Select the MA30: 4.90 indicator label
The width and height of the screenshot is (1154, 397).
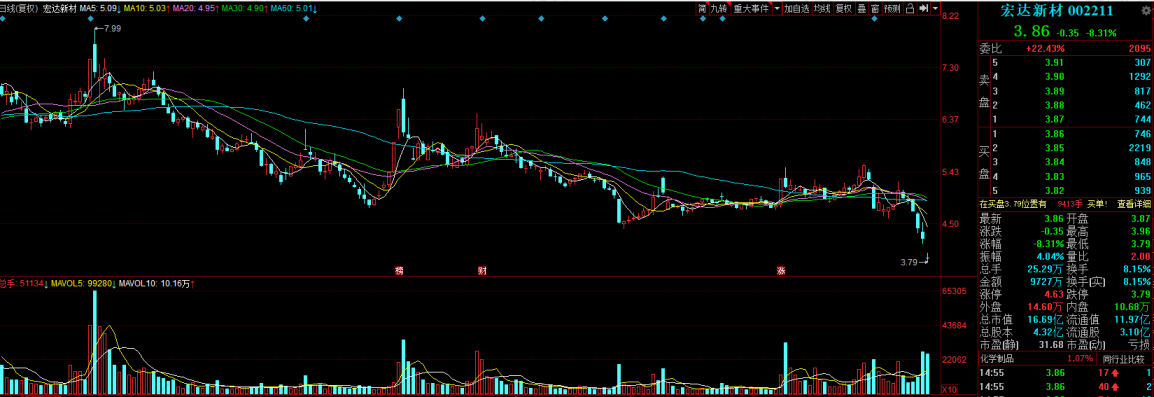coord(242,9)
